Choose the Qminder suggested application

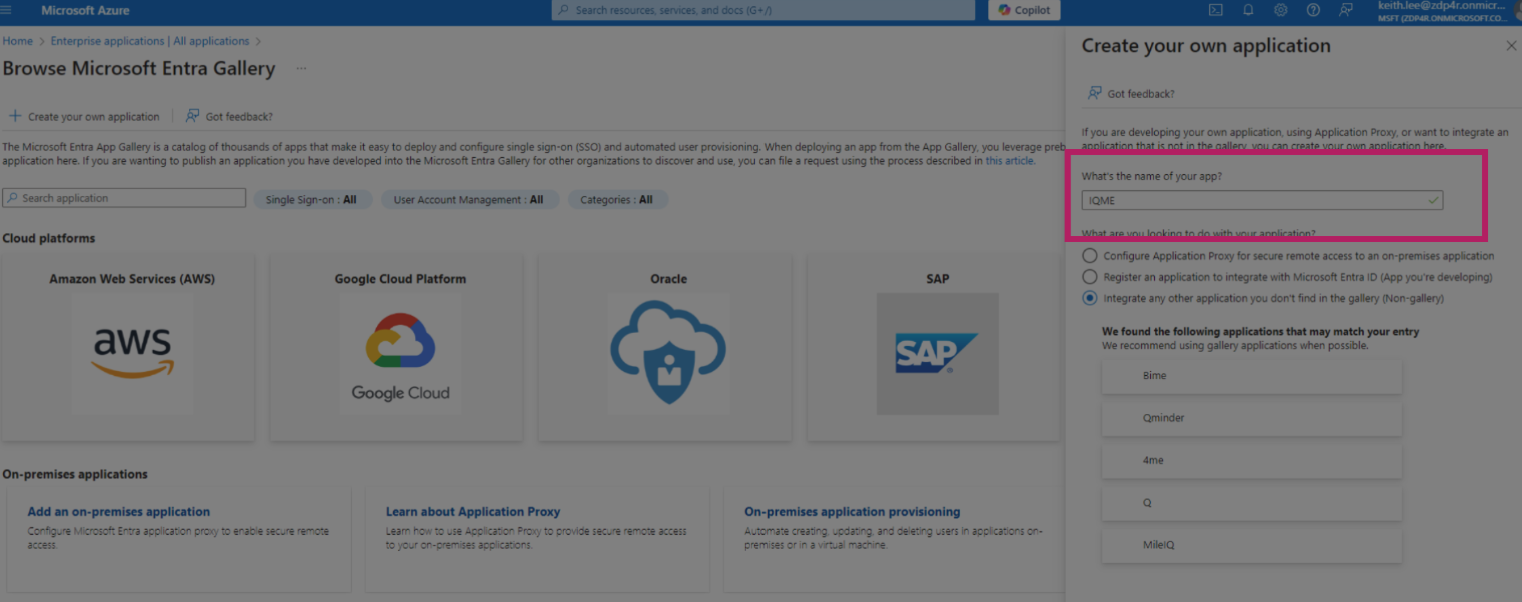pyautogui.click(x=1252, y=418)
